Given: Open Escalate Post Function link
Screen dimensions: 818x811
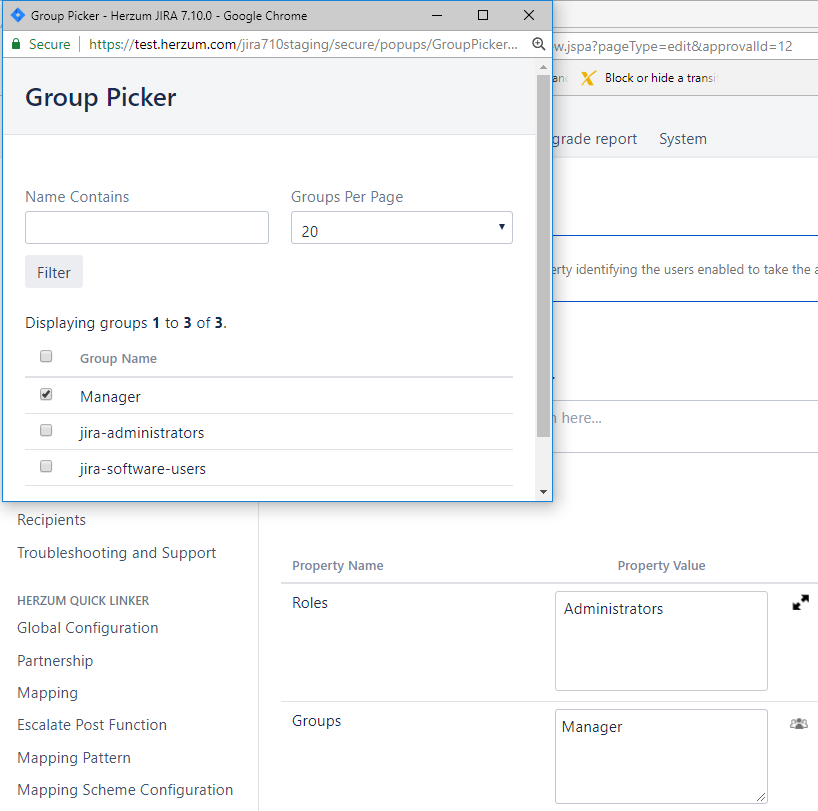Looking at the screenshot, I should 92,725.
